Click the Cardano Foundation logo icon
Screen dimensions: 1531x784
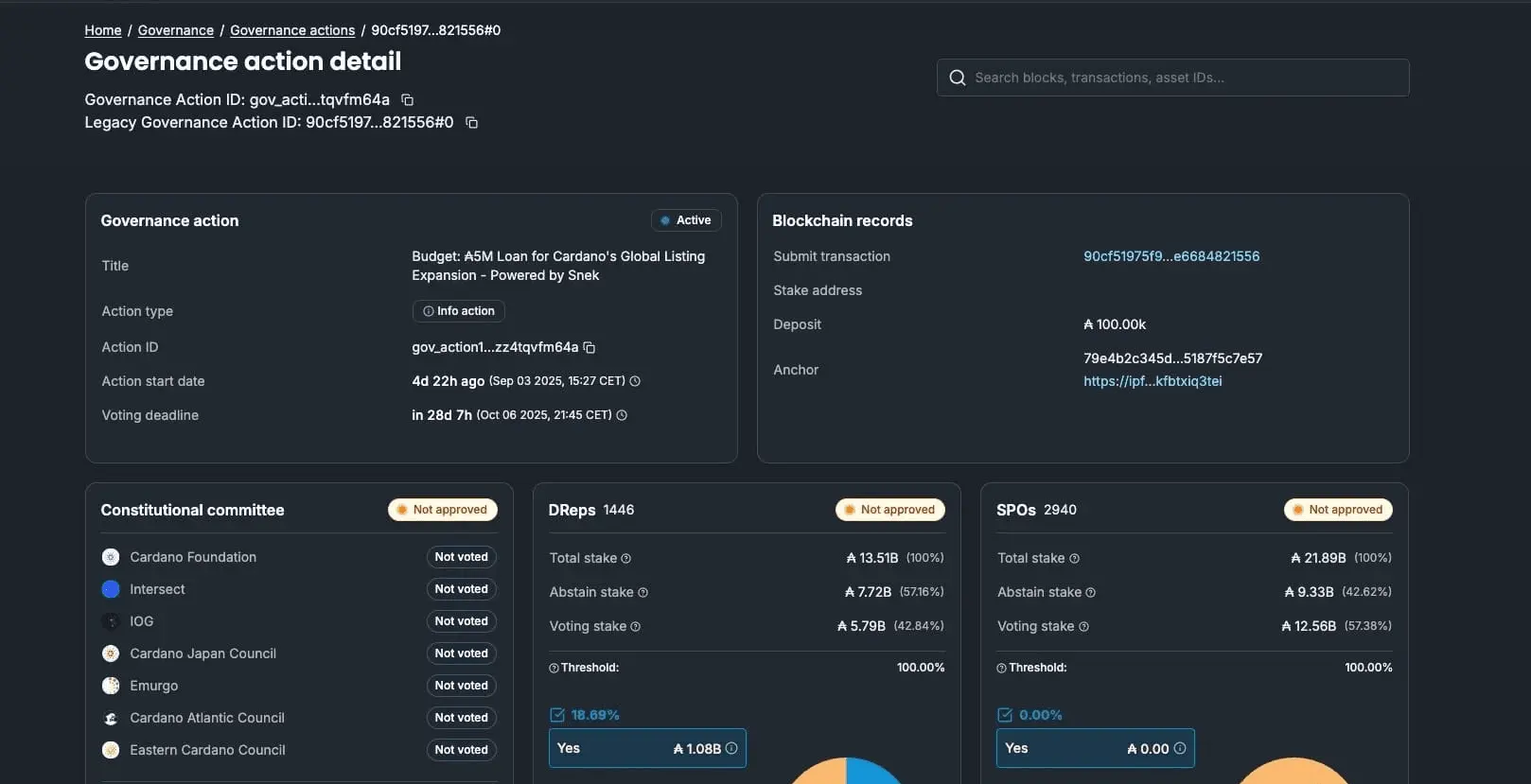click(x=111, y=557)
